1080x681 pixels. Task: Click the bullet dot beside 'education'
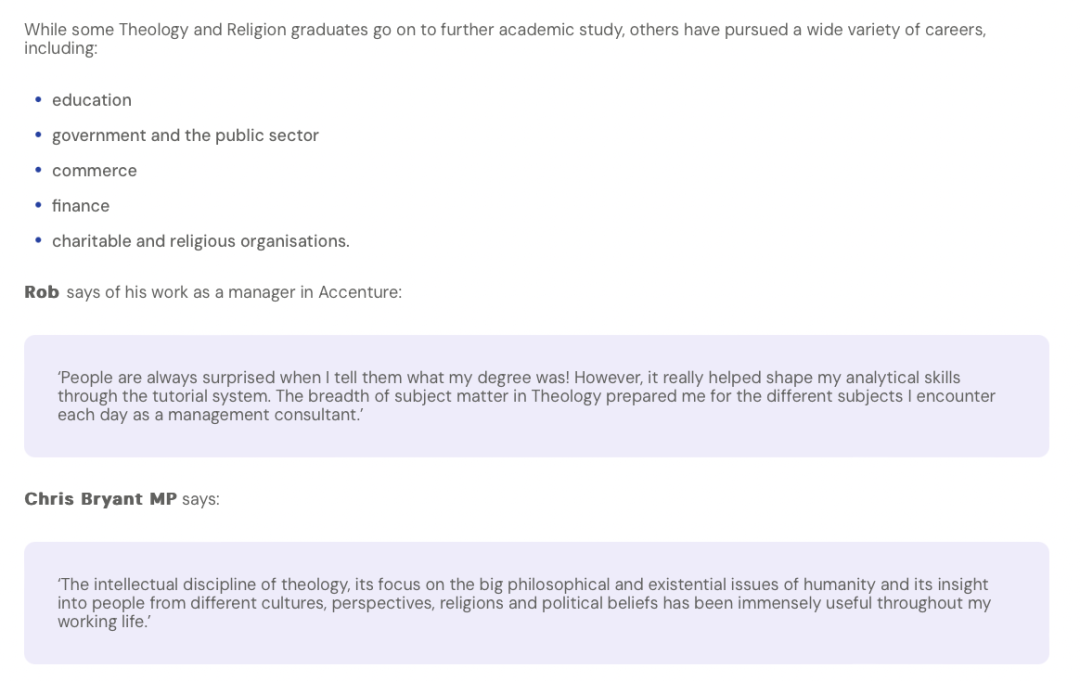pyautogui.click(x=38, y=100)
